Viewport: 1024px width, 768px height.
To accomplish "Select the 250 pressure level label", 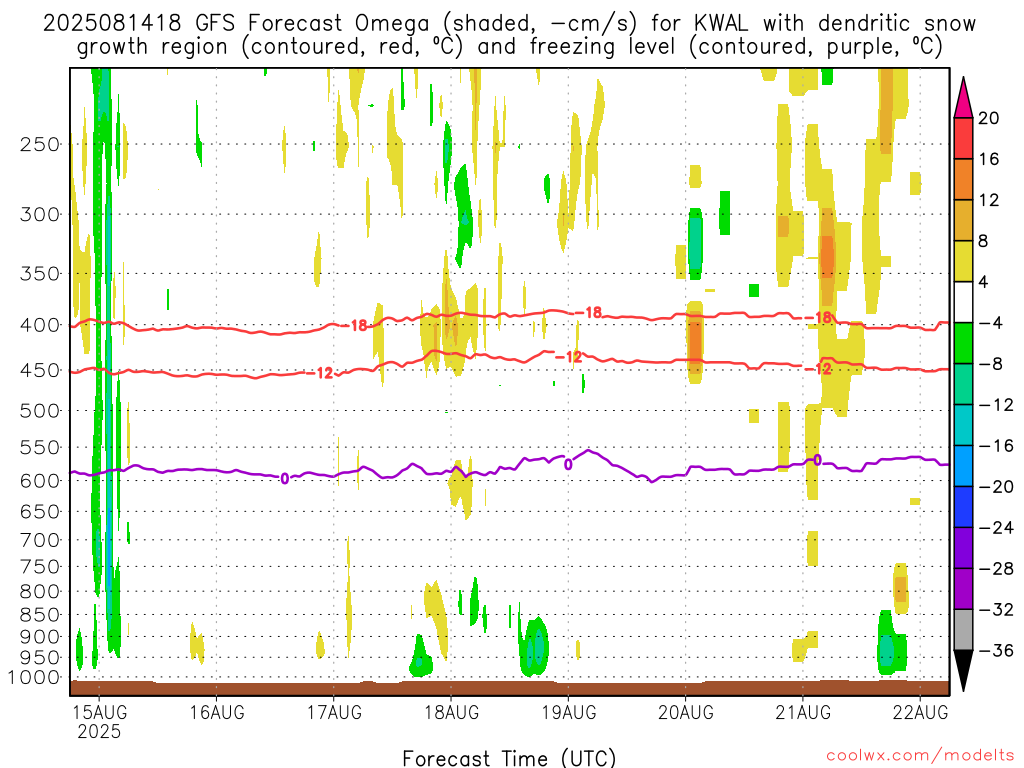I will pos(40,144).
